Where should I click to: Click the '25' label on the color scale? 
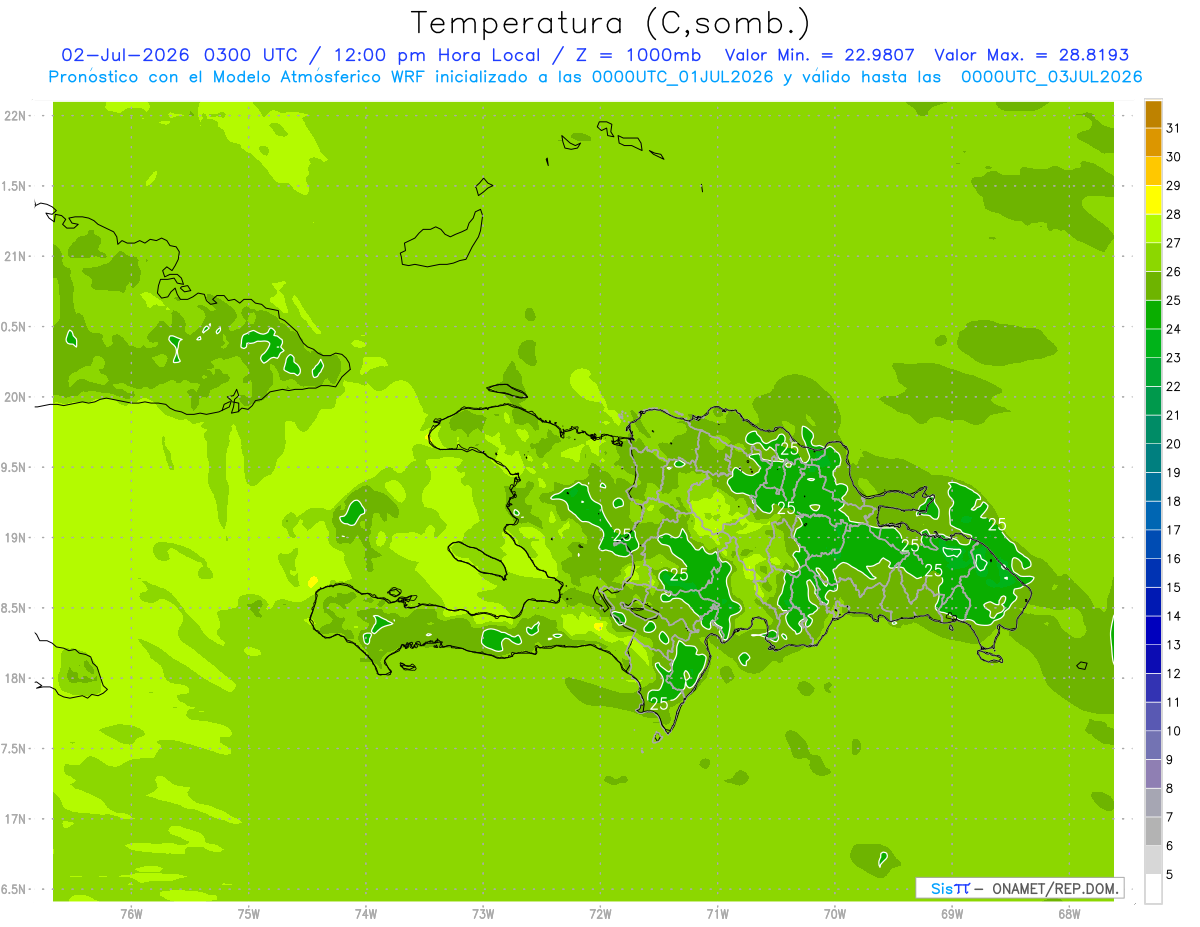tap(1174, 300)
